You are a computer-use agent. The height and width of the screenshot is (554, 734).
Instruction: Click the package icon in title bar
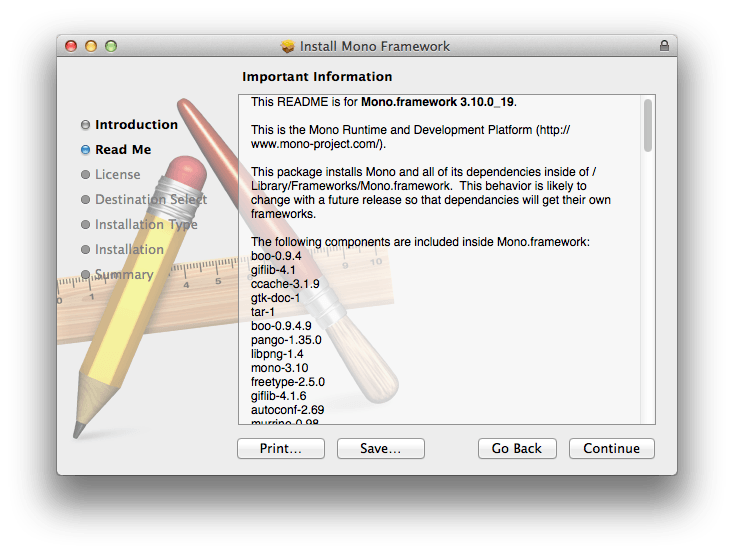pyautogui.click(x=288, y=46)
